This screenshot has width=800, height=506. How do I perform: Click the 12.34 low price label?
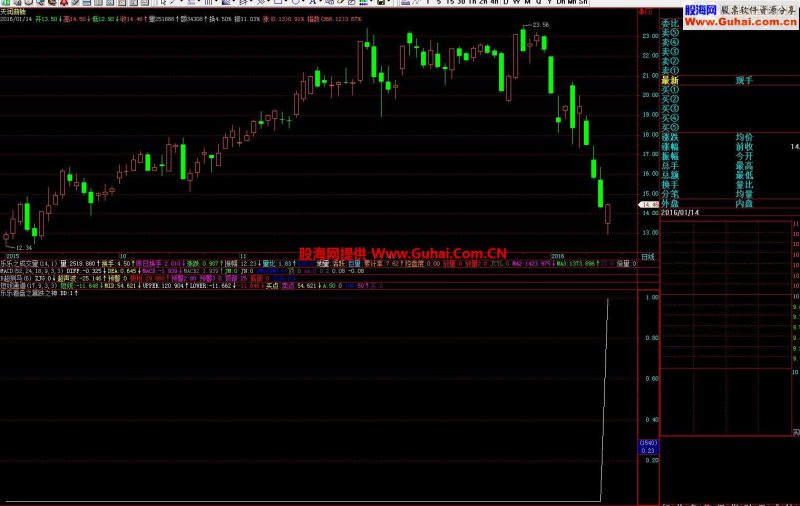pos(23,247)
